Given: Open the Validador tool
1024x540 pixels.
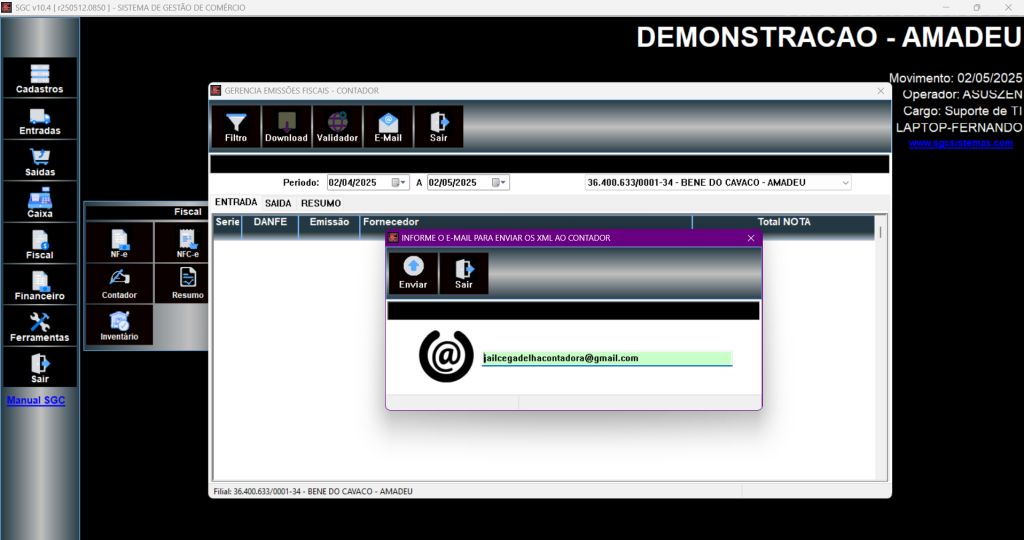Looking at the screenshot, I should [x=337, y=127].
